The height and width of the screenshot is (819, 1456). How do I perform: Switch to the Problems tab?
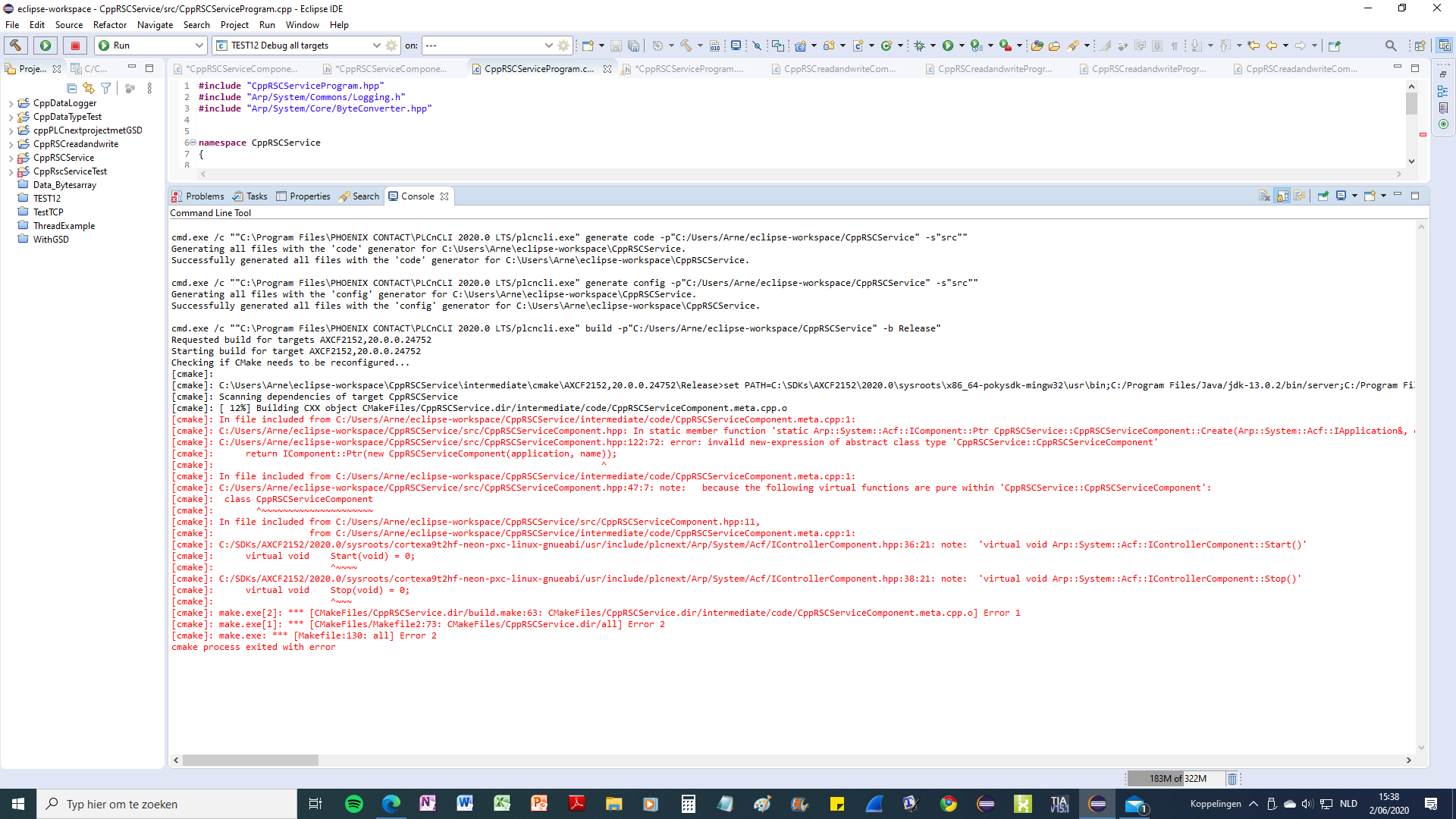[198, 196]
